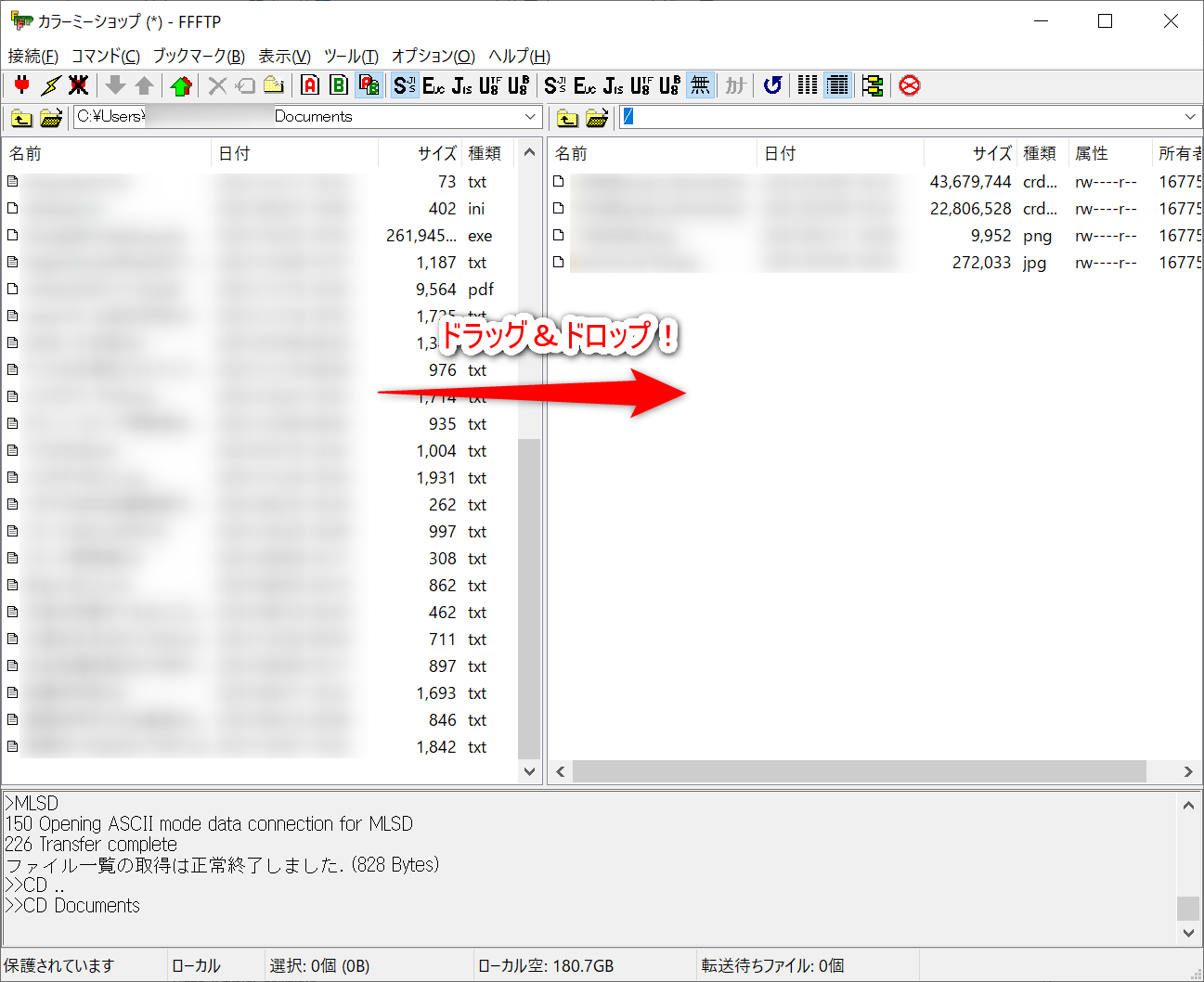Toggle the 無 no-conversion kanji code button

[700, 85]
